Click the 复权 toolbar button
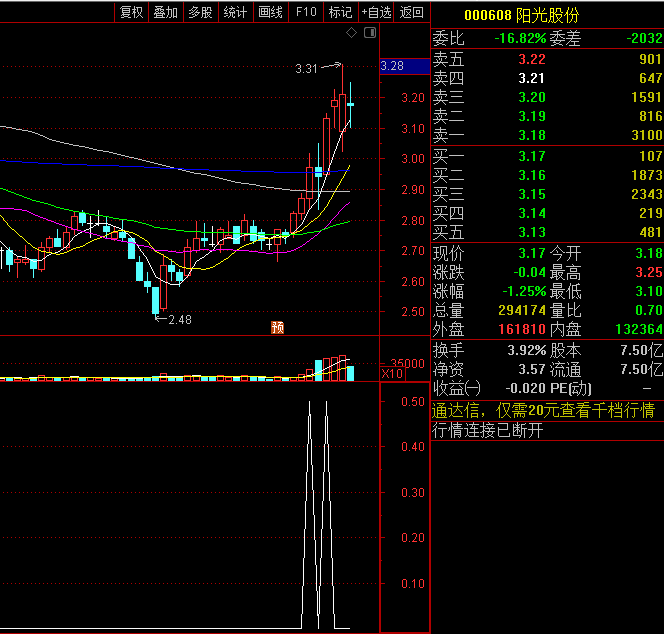The width and height of the screenshot is (664, 634). point(131,12)
